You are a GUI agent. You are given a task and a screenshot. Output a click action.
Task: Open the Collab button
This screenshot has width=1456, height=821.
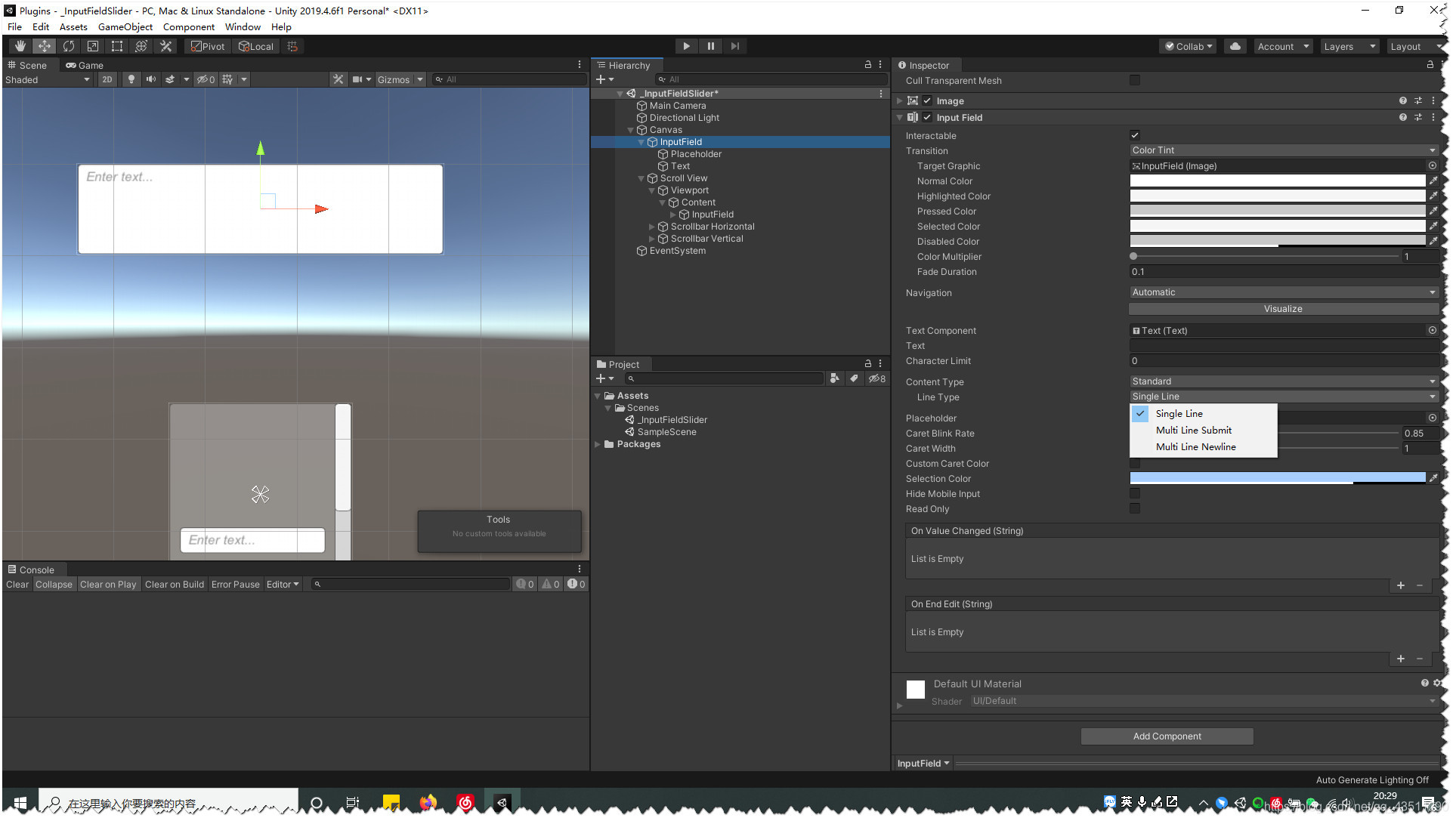tap(1188, 46)
